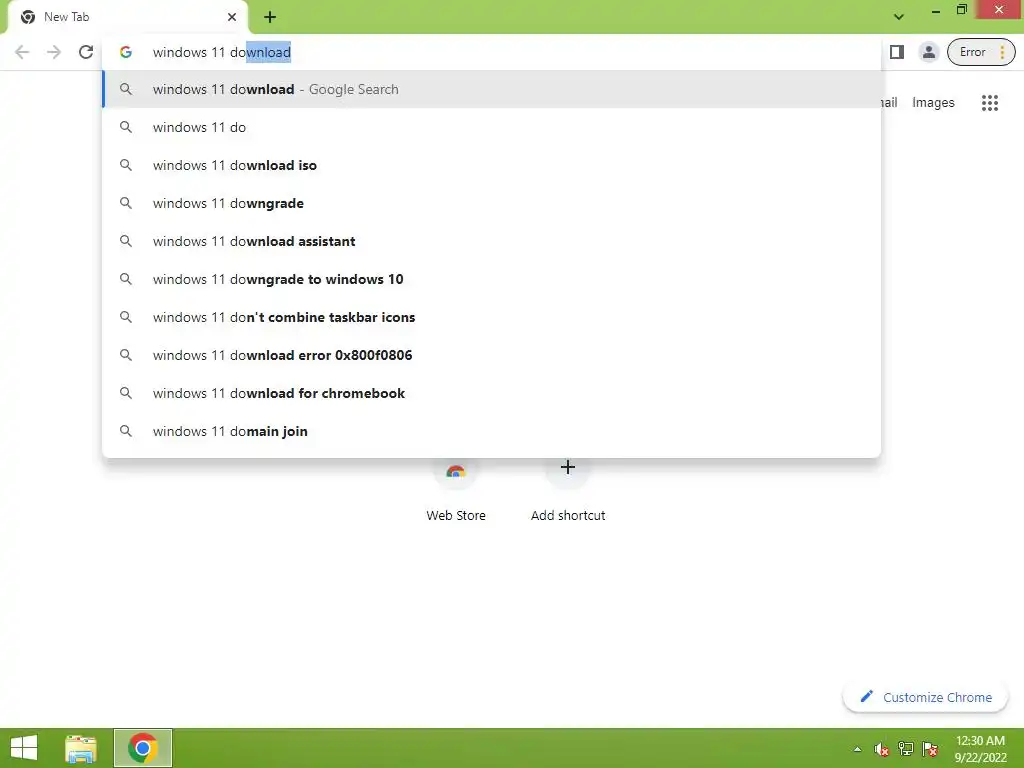Open a new tab with plus button
1024x768 pixels.
[x=270, y=17]
